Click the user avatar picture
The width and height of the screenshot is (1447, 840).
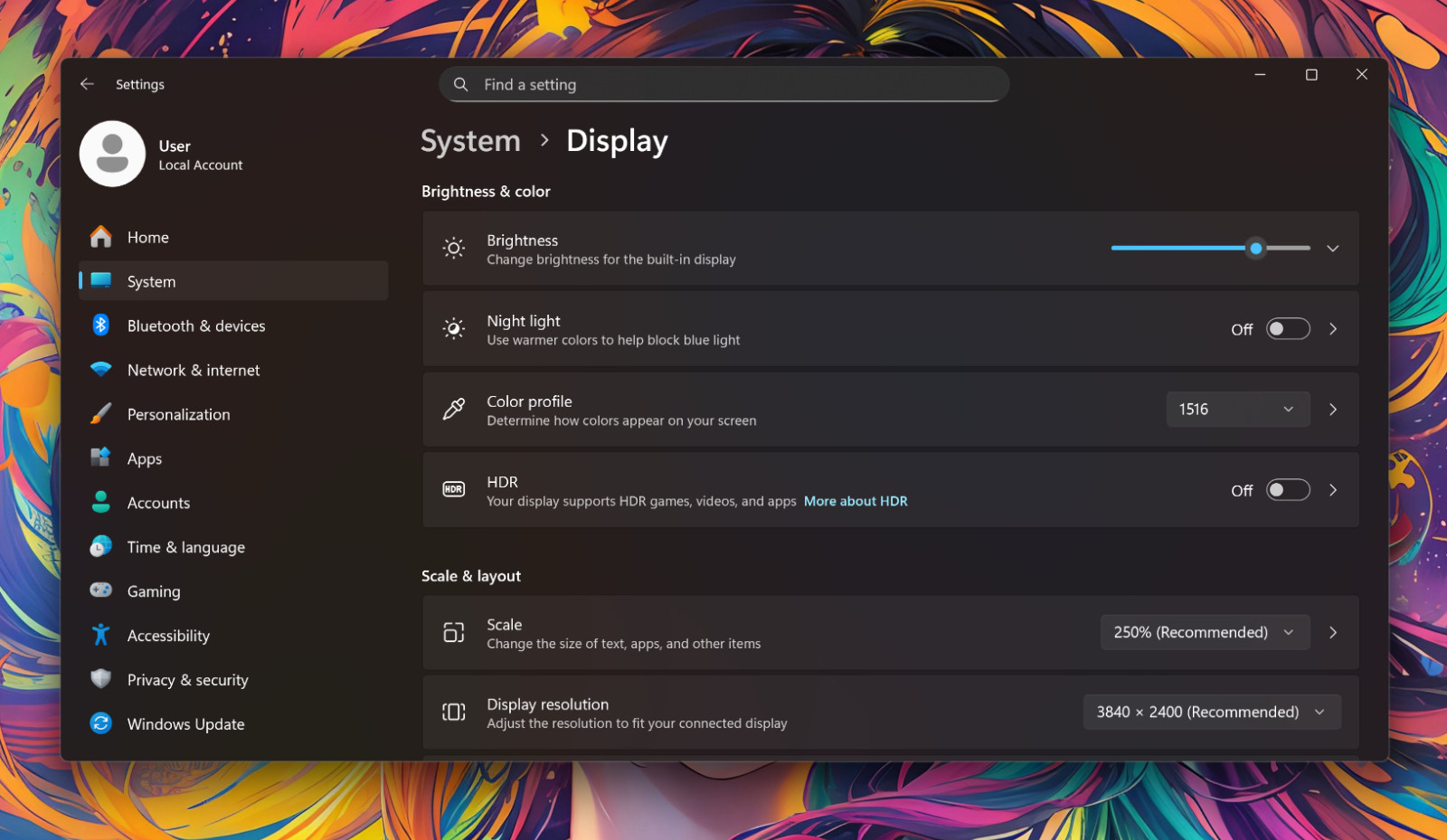coord(112,154)
